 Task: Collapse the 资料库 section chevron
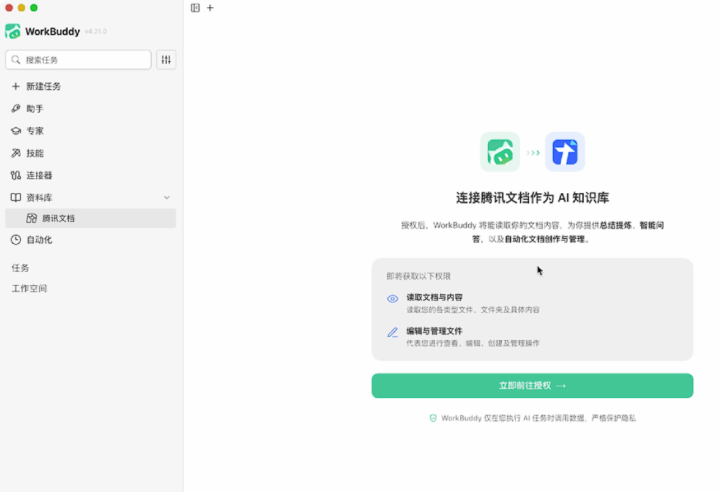point(167,198)
